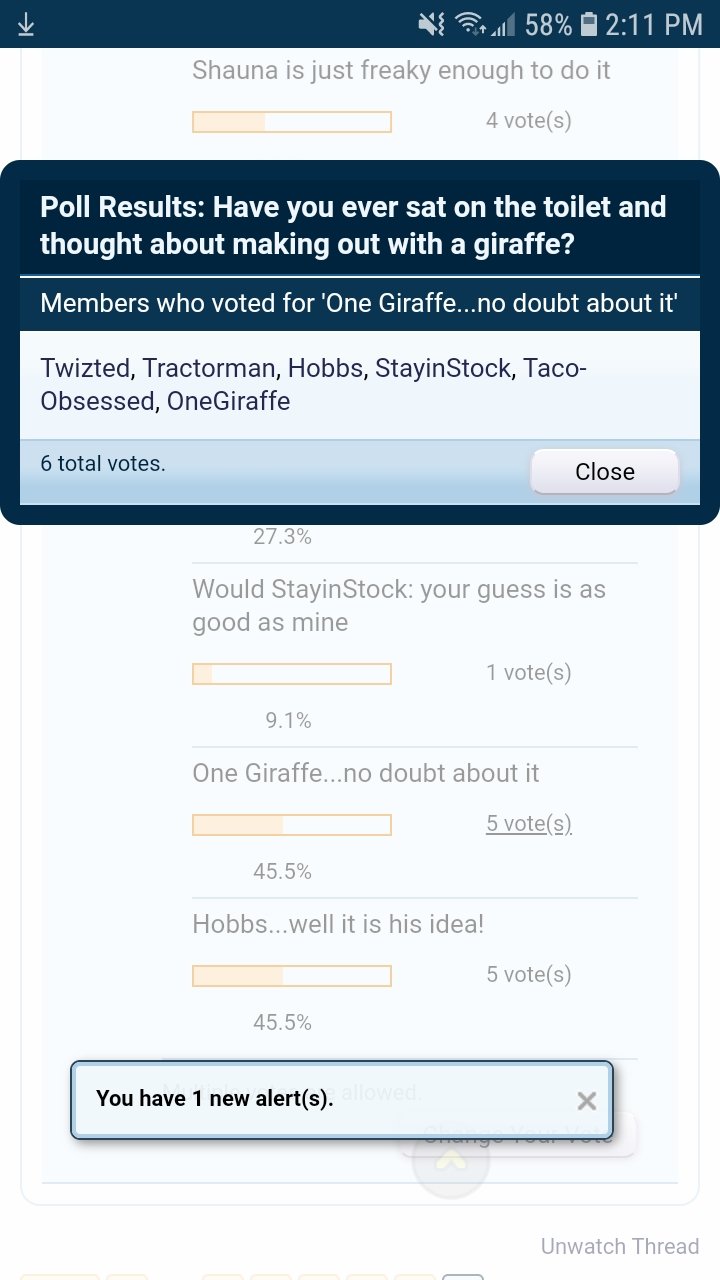The height and width of the screenshot is (1280, 720).
Task: Tap the battery icon in status bar
Action: pyautogui.click(x=588, y=25)
